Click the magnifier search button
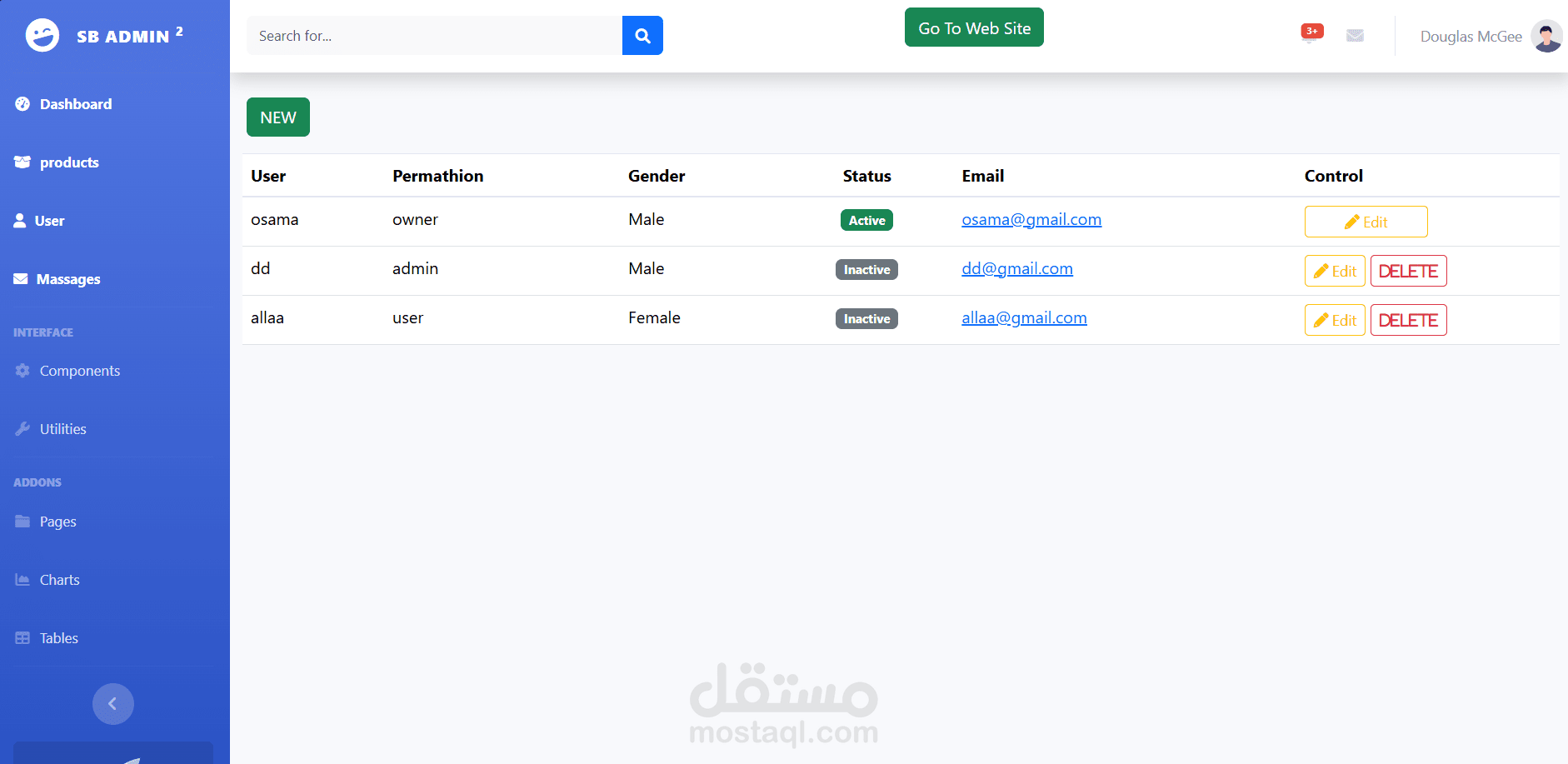 pyautogui.click(x=642, y=35)
